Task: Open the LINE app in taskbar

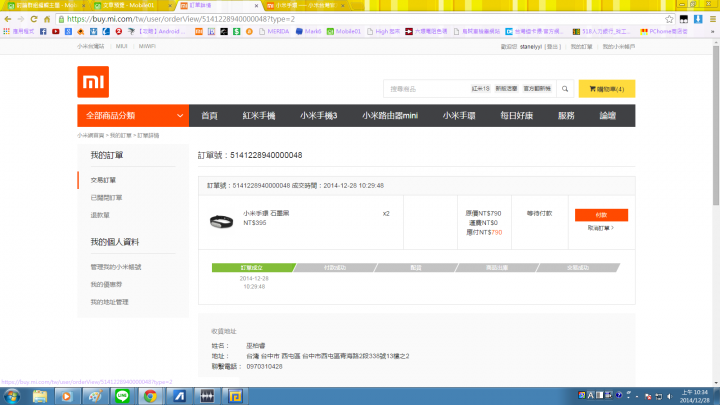Action: (x=122, y=396)
